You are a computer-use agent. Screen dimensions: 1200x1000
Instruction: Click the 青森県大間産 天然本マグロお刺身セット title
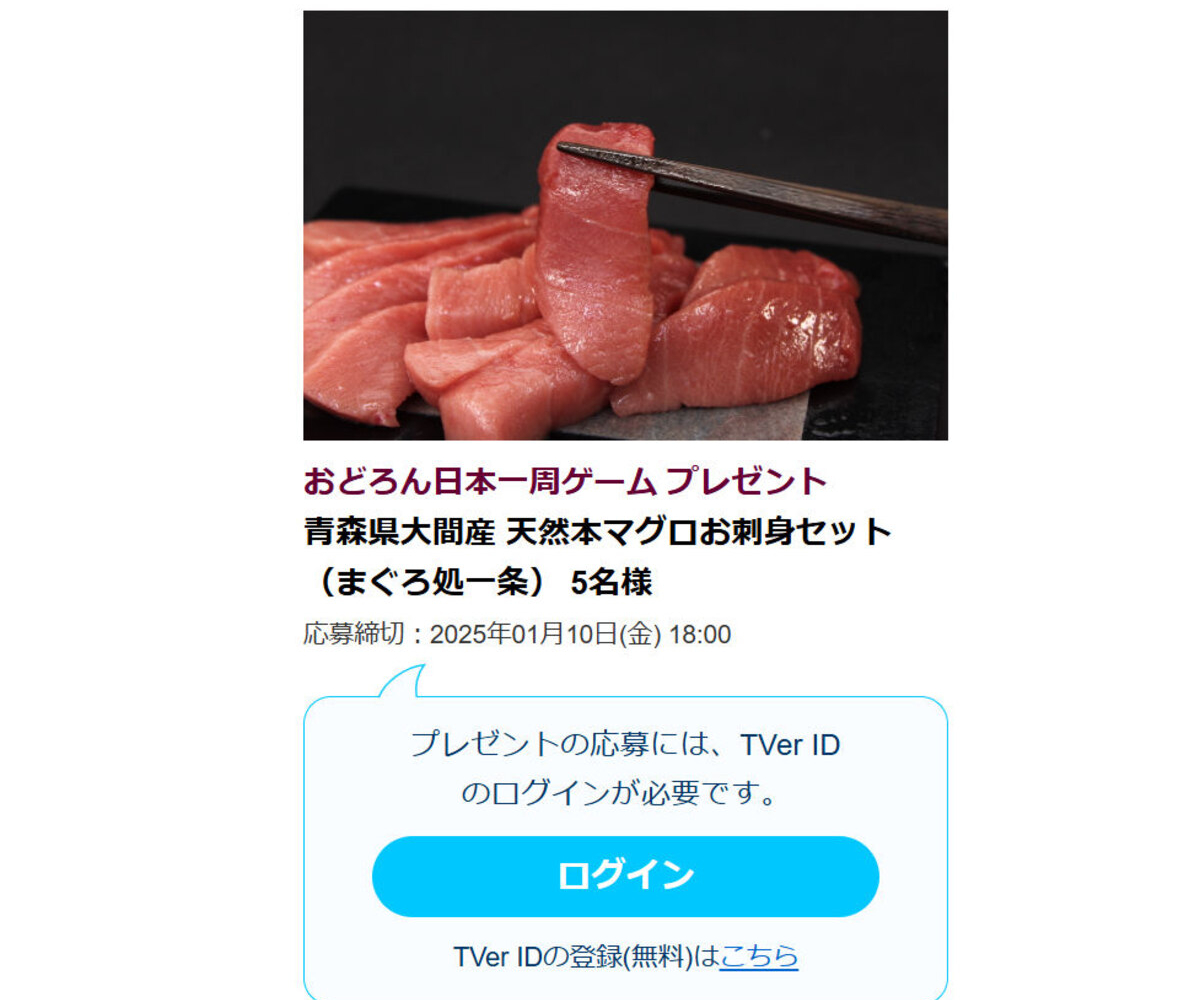pos(597,531)
